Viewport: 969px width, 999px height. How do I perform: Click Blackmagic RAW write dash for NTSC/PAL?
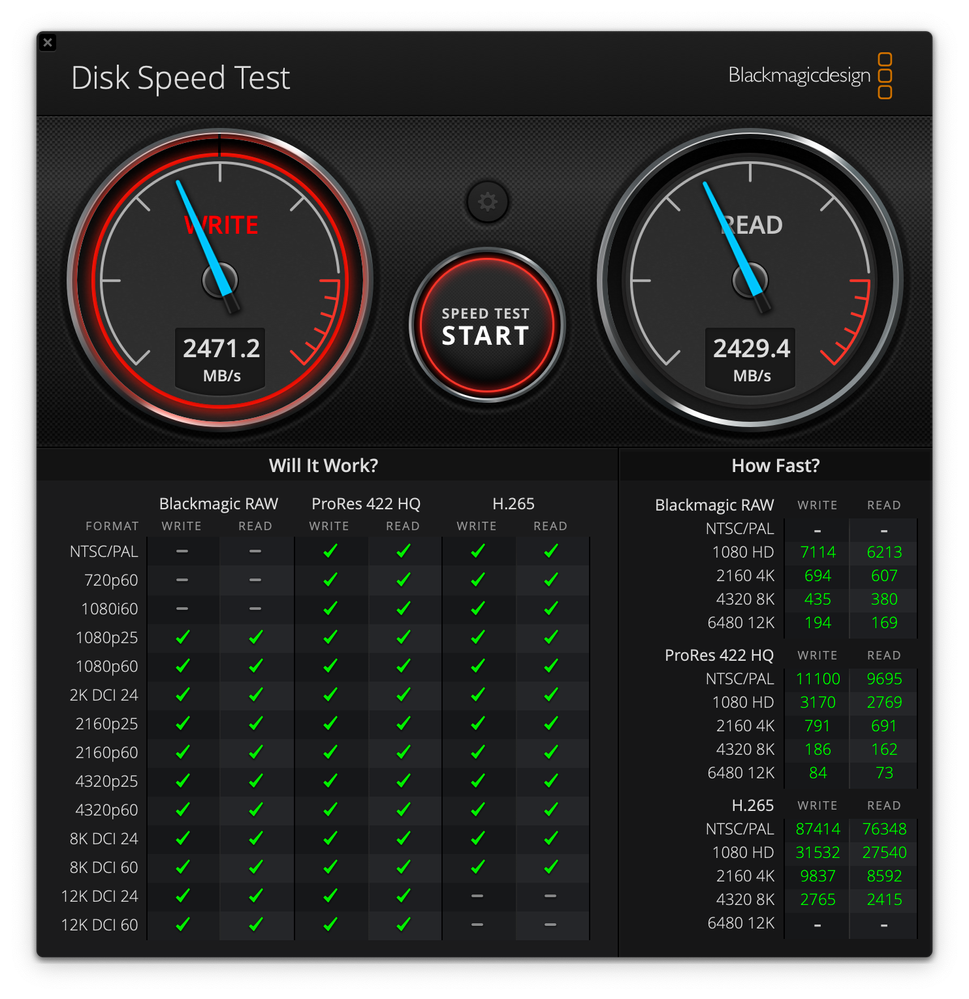coord(182,551)
